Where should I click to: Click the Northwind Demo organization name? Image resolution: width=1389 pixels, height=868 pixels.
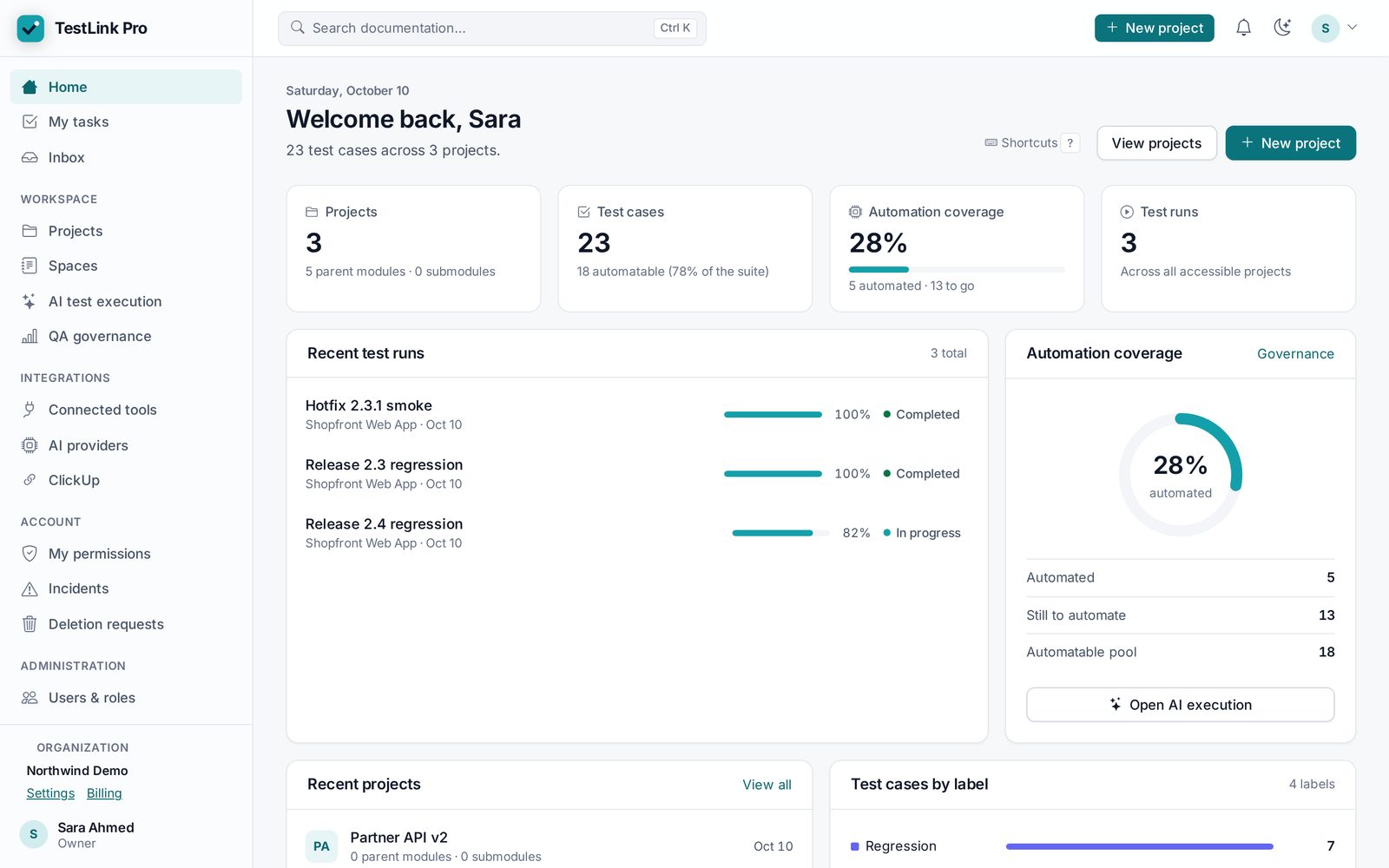[x=77, y=771]
